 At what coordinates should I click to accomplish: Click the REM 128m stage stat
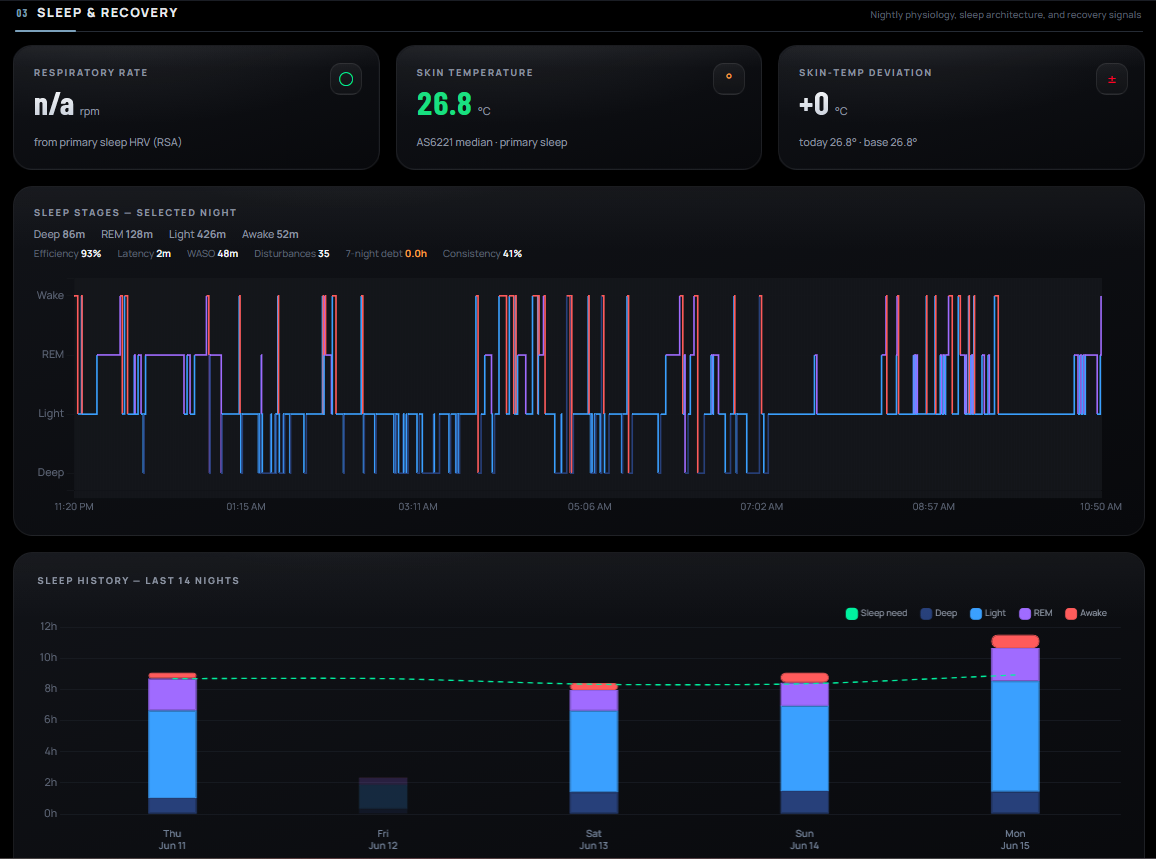tap(127, 234)
